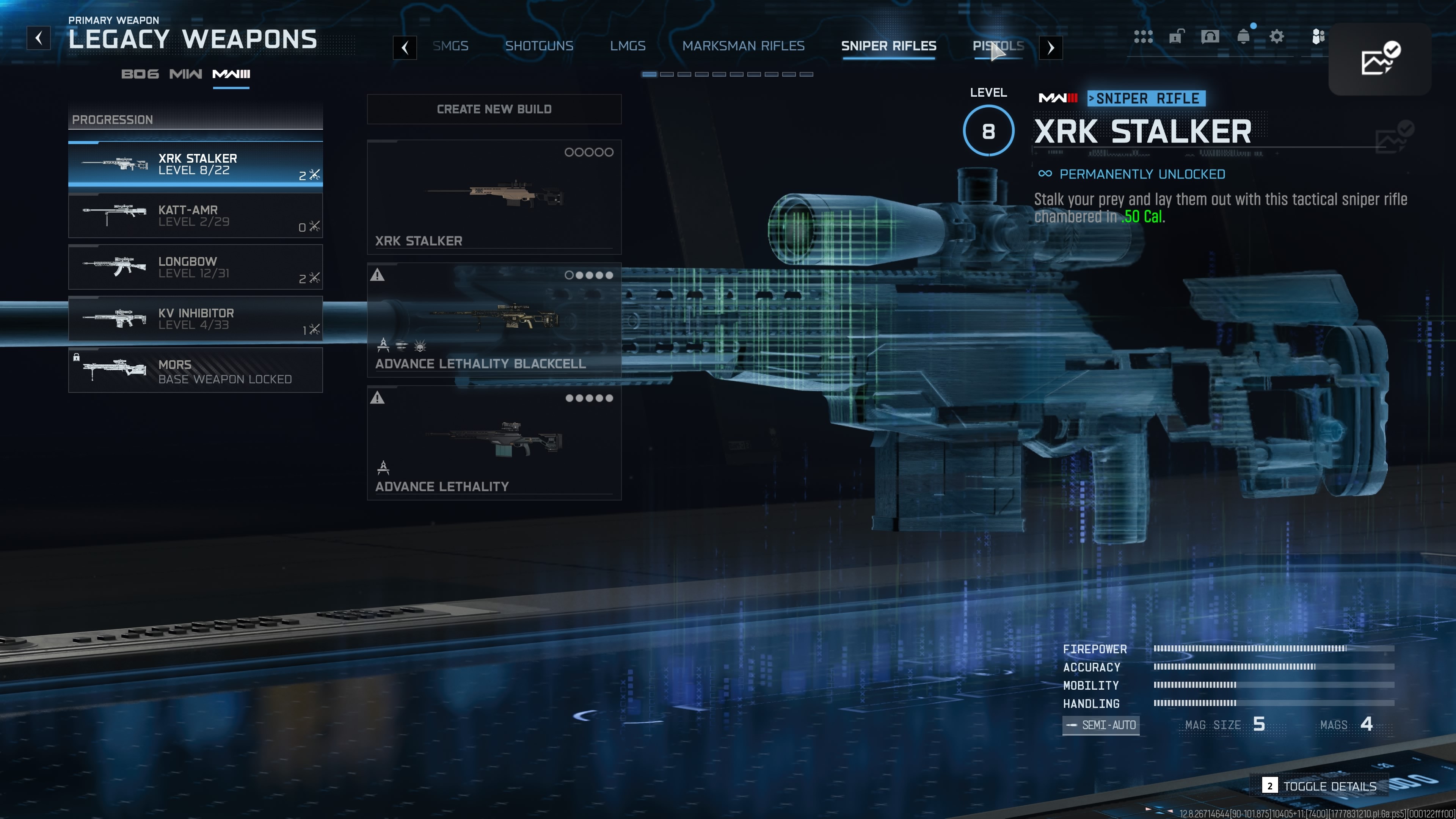Select the MWIII game filter
This screenshot has height=819, width=1456.
tap(231, 74)
